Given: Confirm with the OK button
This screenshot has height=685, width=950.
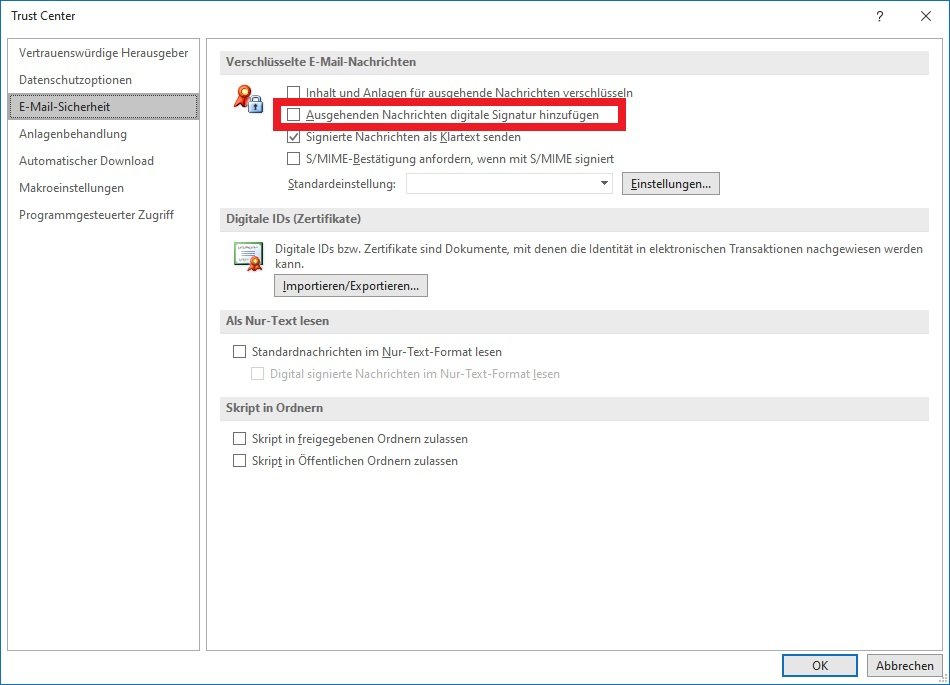Looking at the screenshot, I should [x=820, y=666].
